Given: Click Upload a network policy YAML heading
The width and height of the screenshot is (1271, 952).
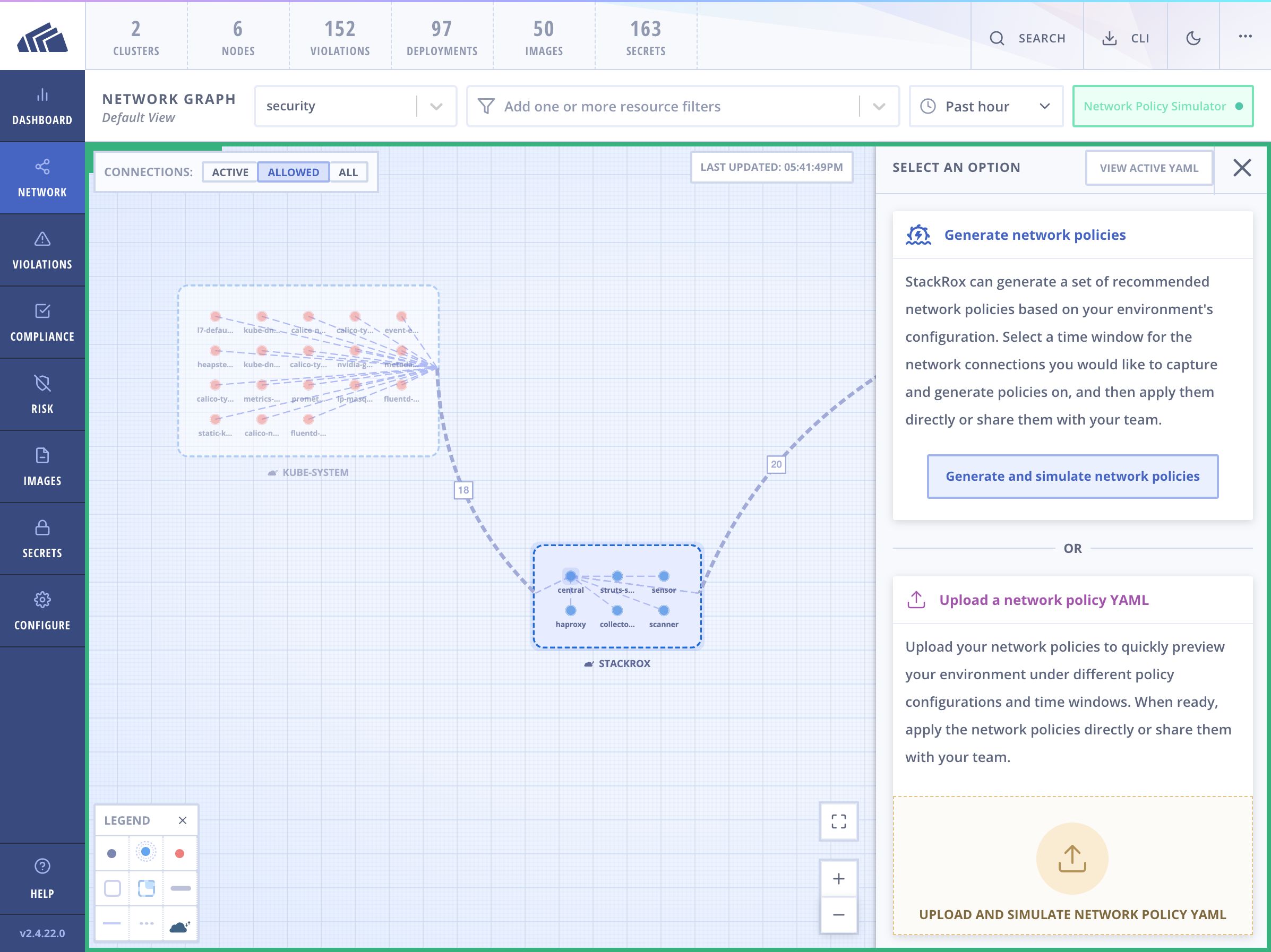Looking at the screenshot, I should pos(1043,600).
